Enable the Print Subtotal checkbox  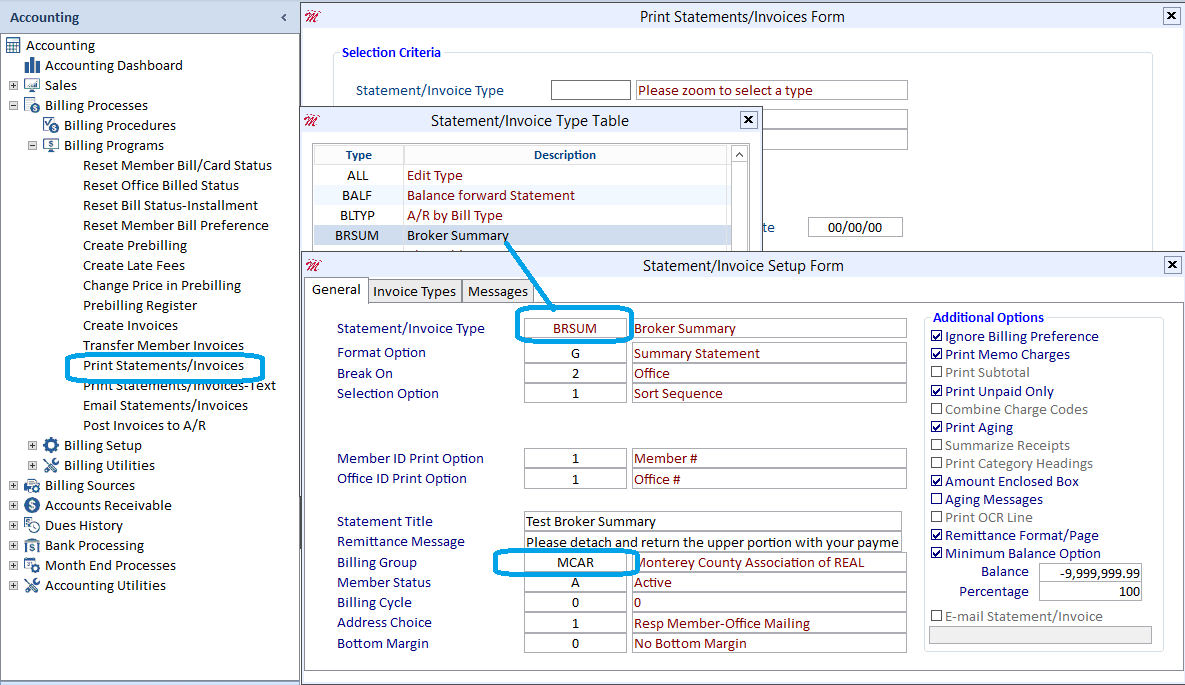[x=936, y=372]
